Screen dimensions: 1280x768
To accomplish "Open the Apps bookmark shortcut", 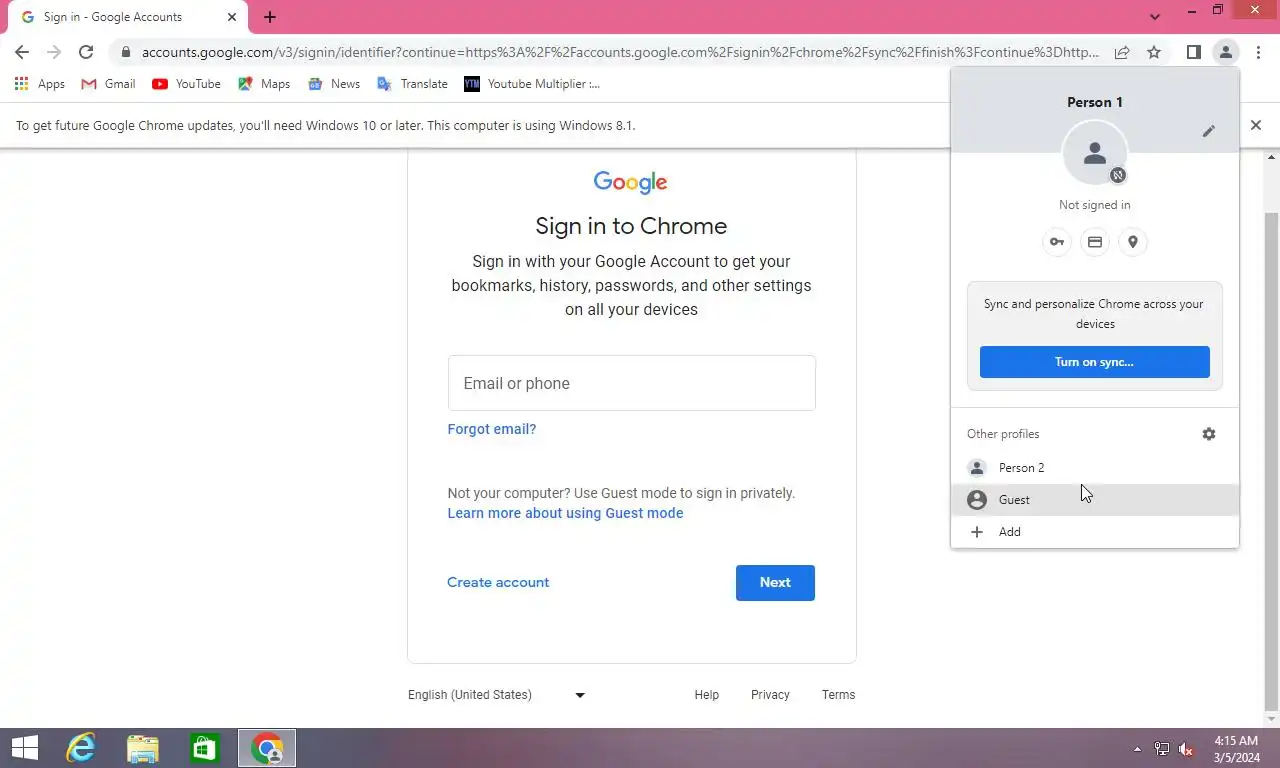I will (40, 84).
